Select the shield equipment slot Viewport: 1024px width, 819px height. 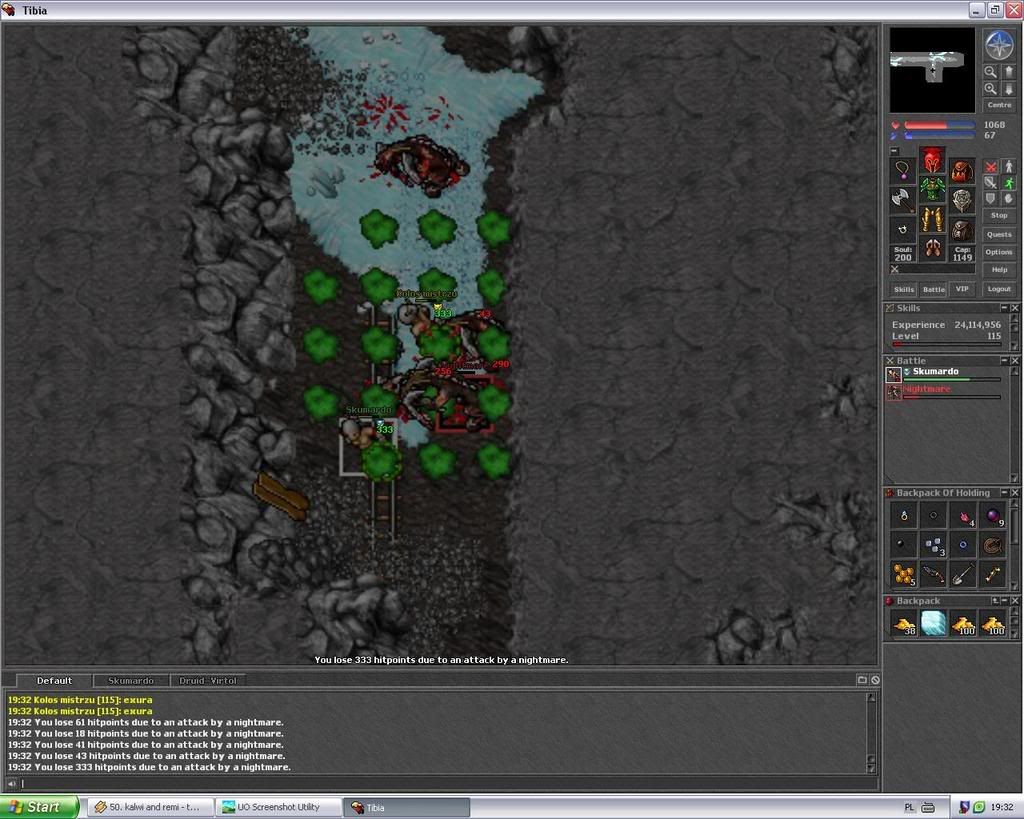coord(963,201)
